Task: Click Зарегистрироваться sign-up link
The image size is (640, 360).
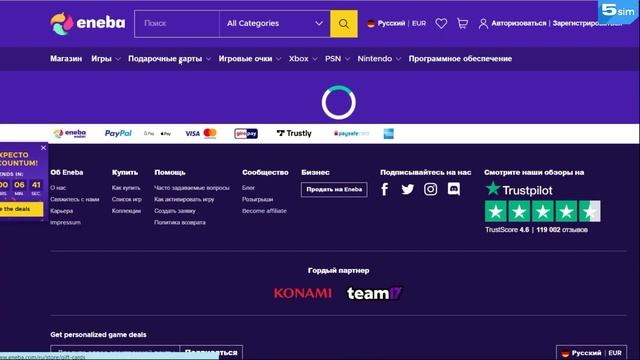Action: [587, 24]
